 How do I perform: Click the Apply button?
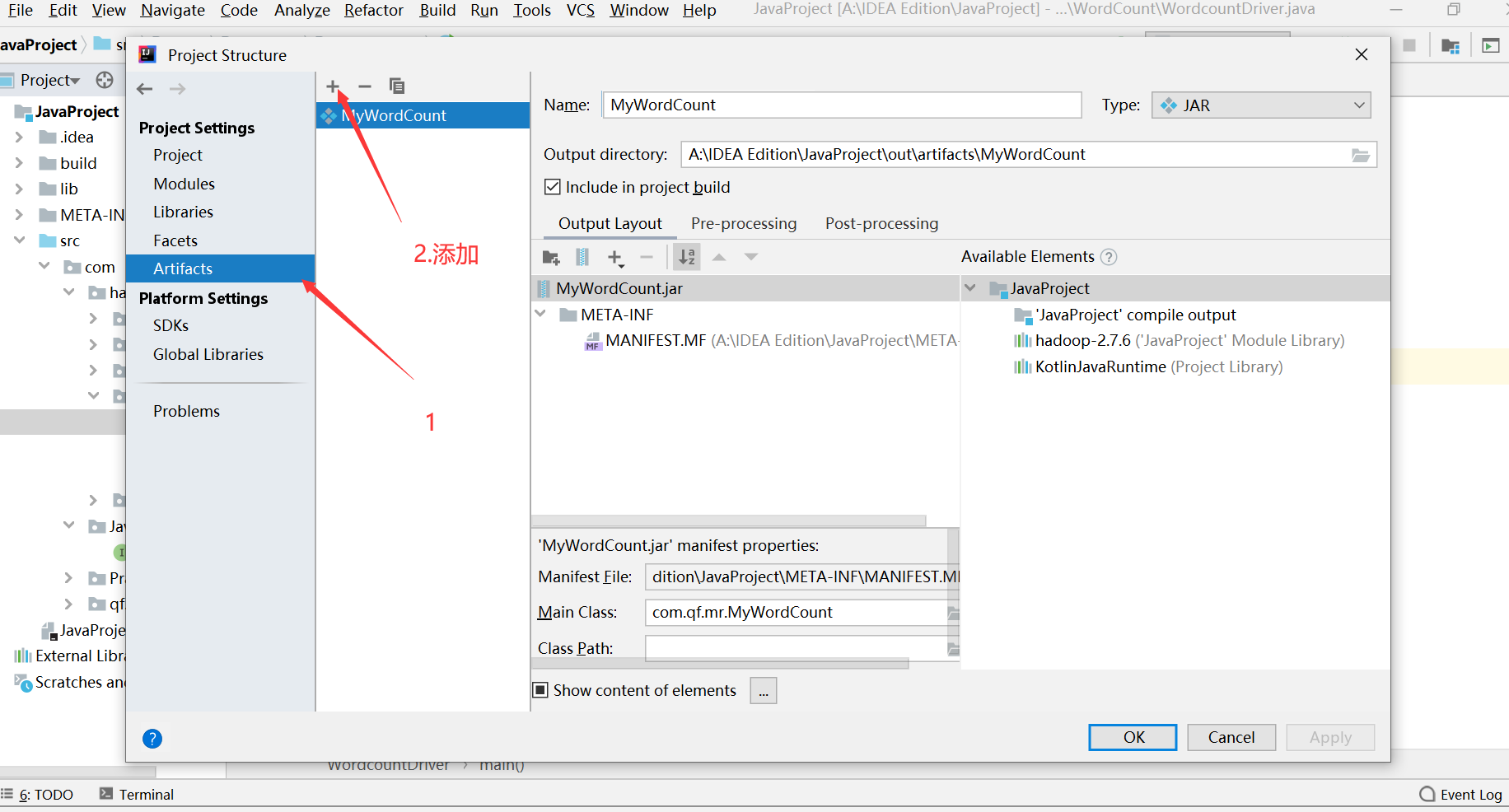1330,737
